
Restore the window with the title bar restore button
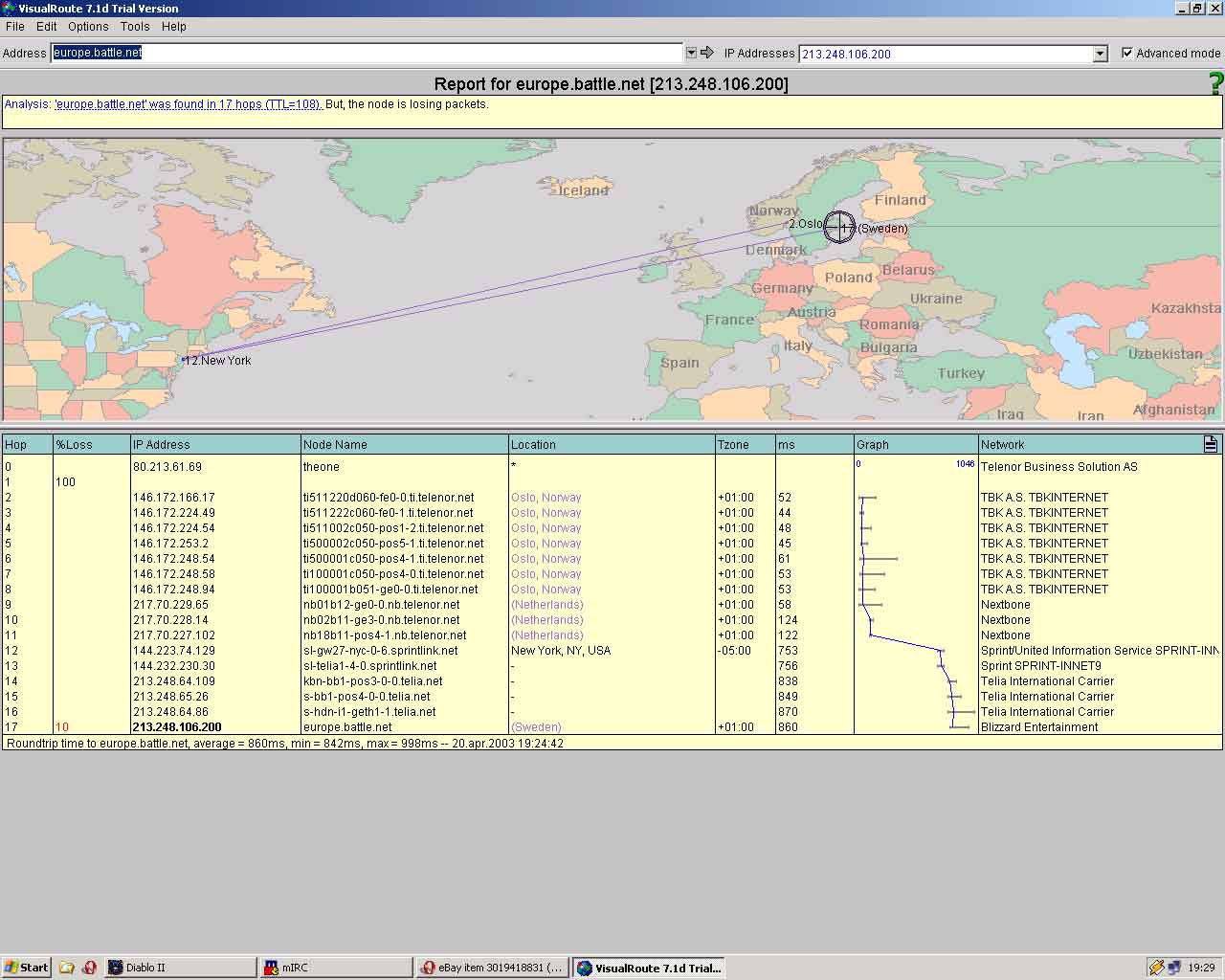tap(1197, 8)
